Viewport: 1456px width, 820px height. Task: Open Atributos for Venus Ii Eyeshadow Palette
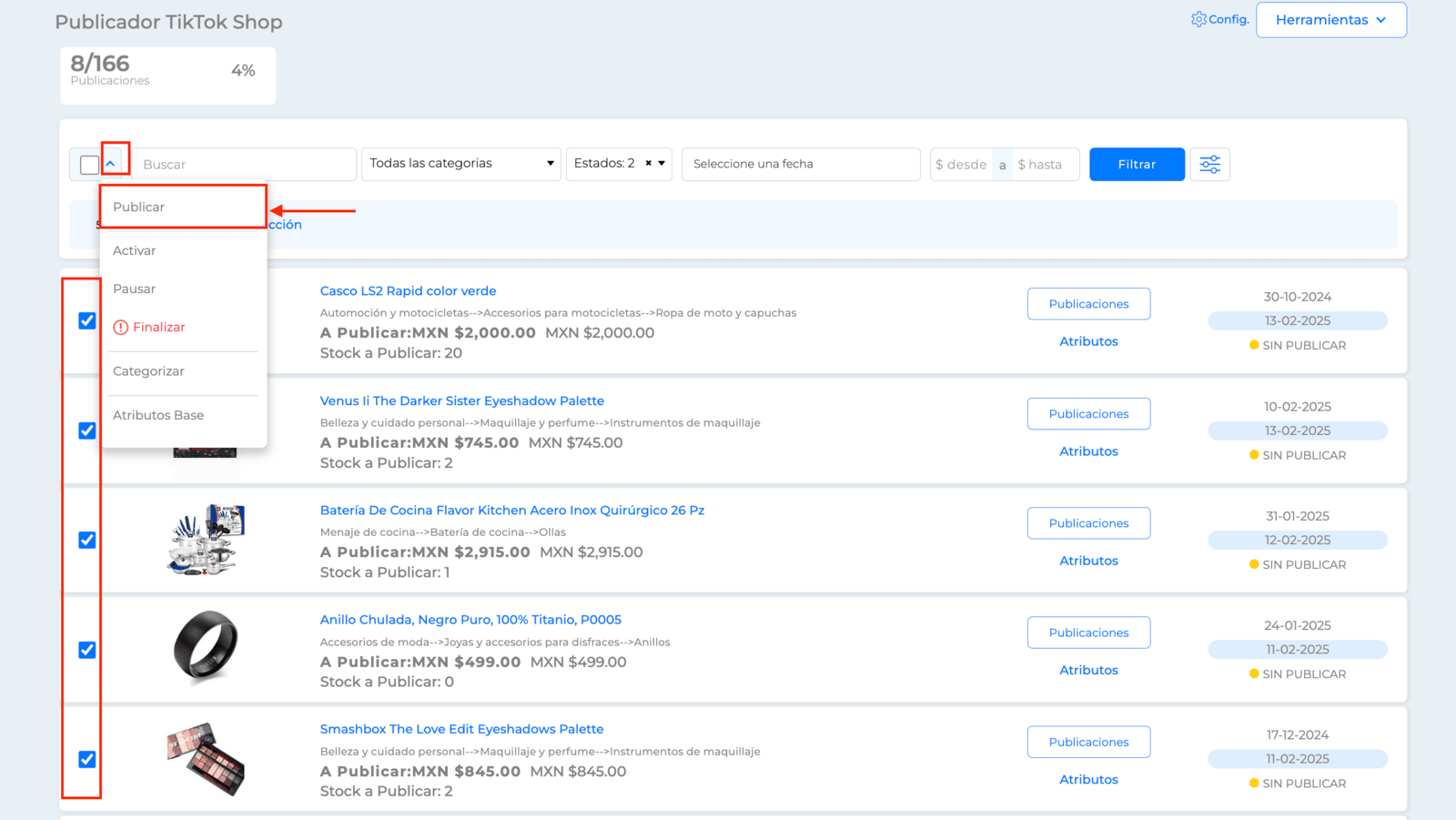(x=1088, y=451)
